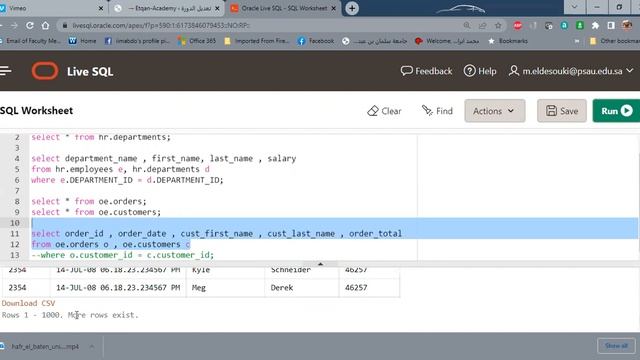Open the Chrome profile avatar
This screenshot has width=640, height=360.
(x=627, y=25)
